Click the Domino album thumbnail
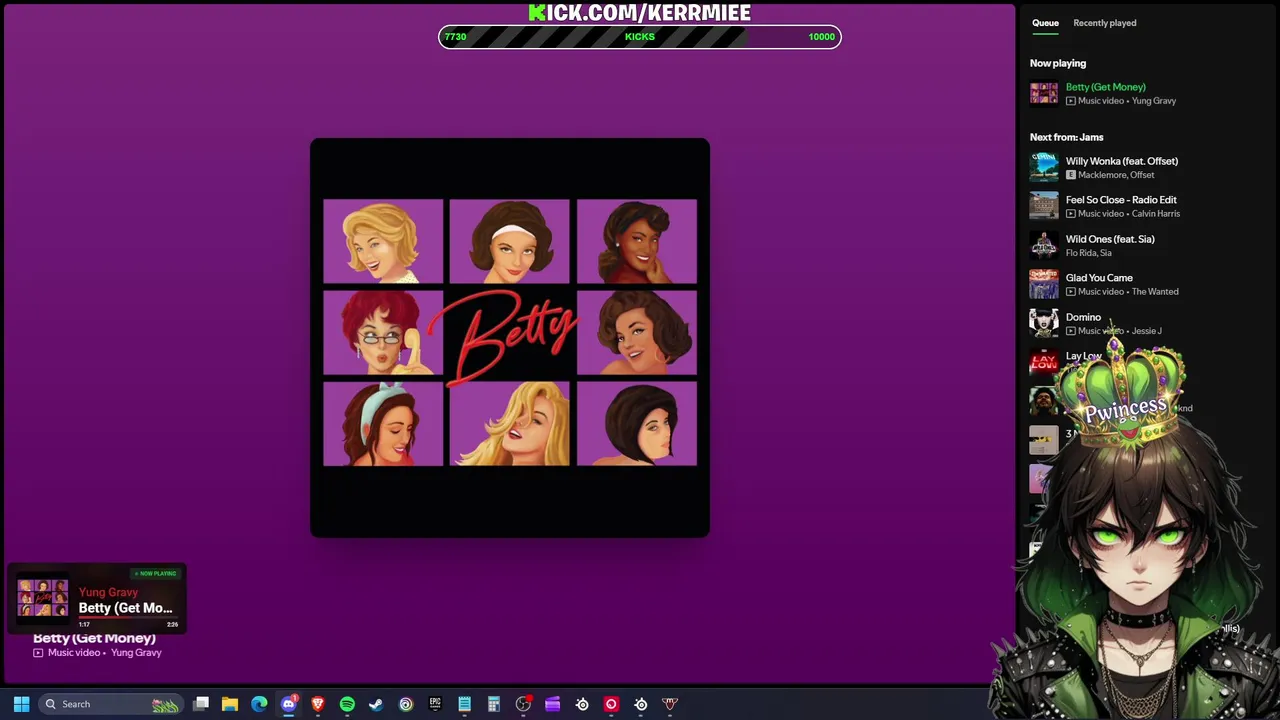Viewport: 1280px width, 720px height. coord(1044,323)
